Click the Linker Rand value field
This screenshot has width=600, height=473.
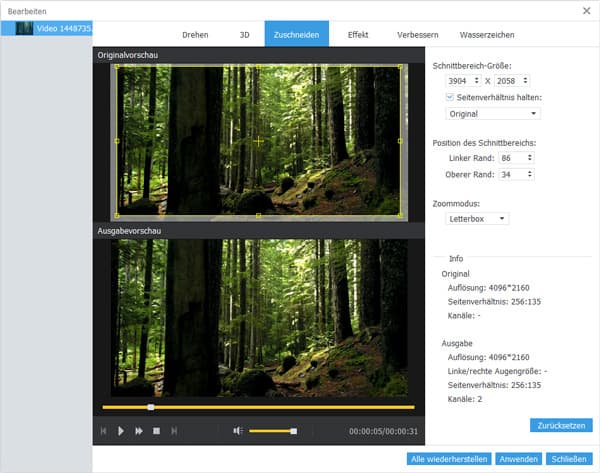coord(512,158)
